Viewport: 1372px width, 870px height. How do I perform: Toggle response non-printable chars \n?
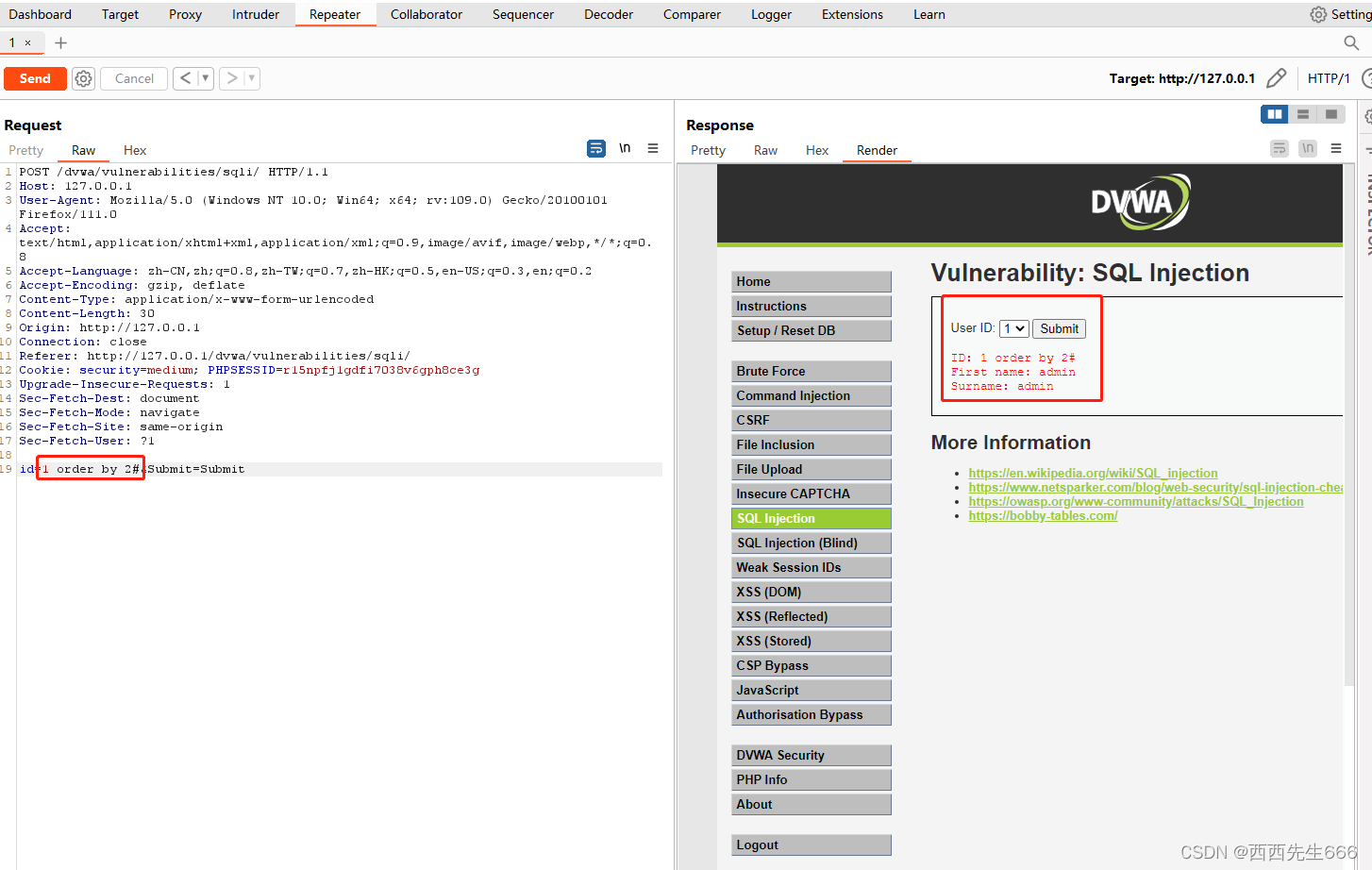(x=1308, y=148)
